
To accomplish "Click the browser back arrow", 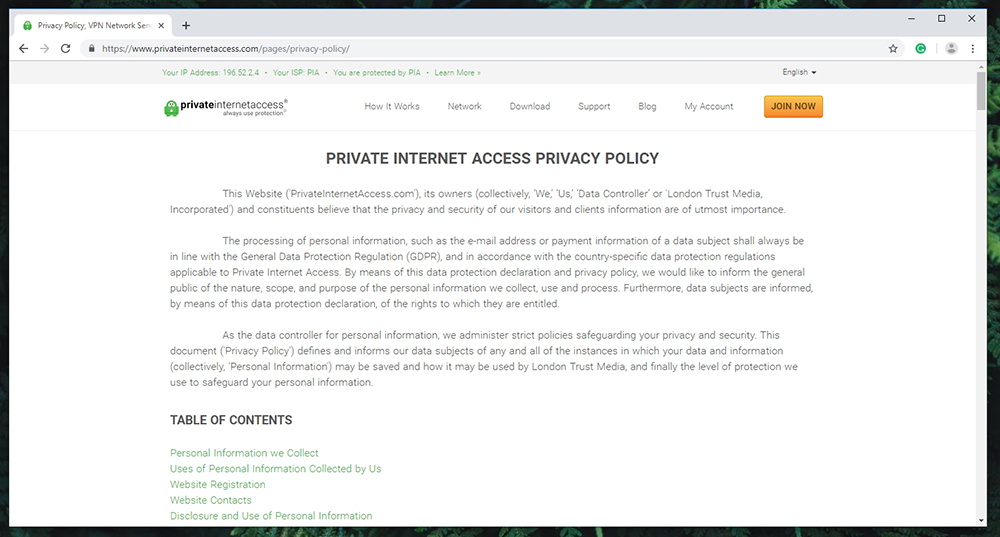I will point(24,48).
